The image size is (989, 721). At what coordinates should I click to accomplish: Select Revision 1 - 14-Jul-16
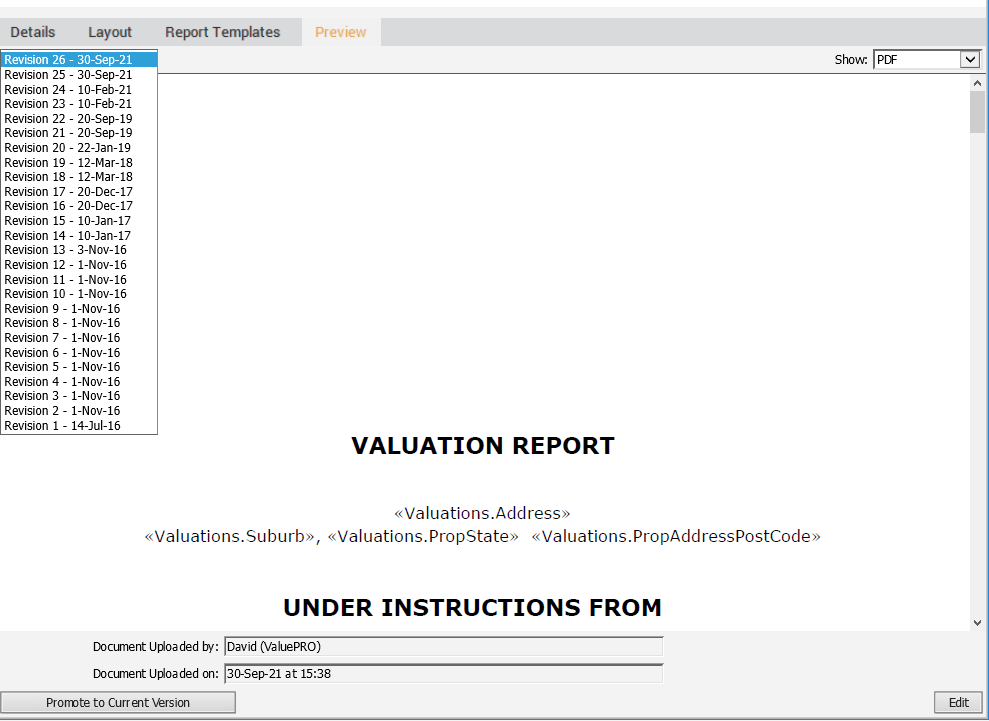click(x=79, y=426)
